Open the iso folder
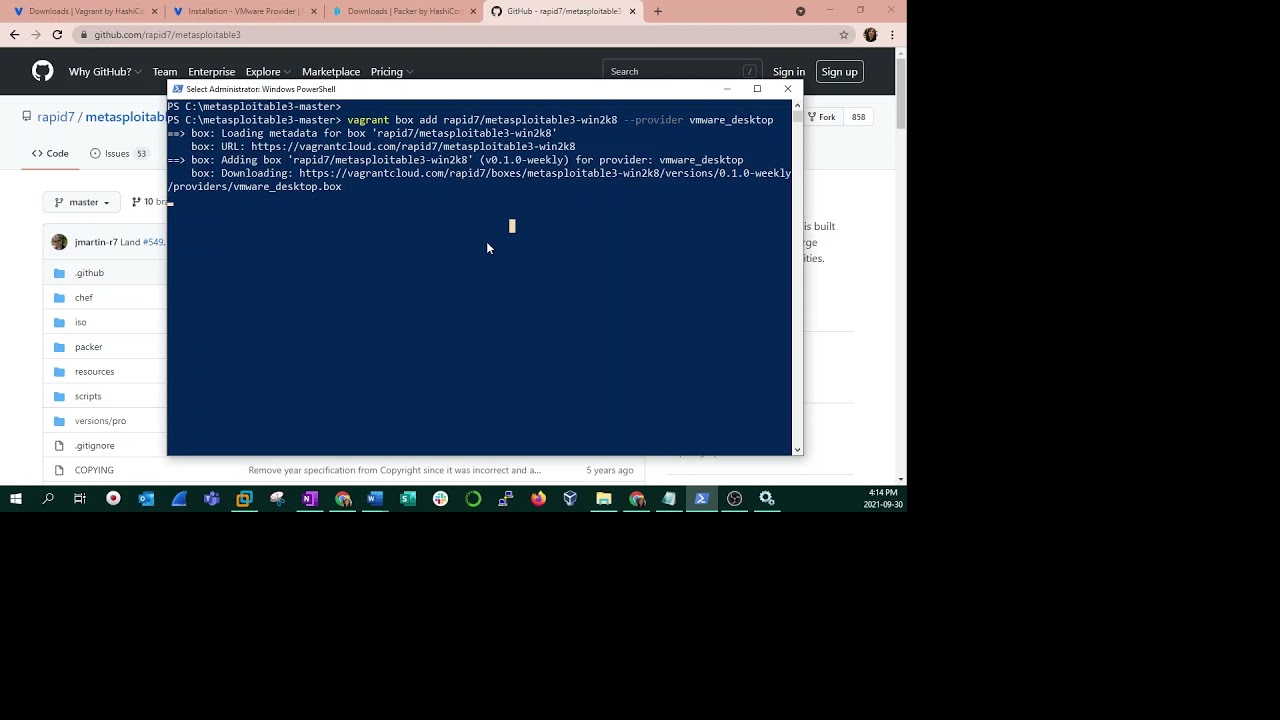1280x720 pixels. coord(81,322)
